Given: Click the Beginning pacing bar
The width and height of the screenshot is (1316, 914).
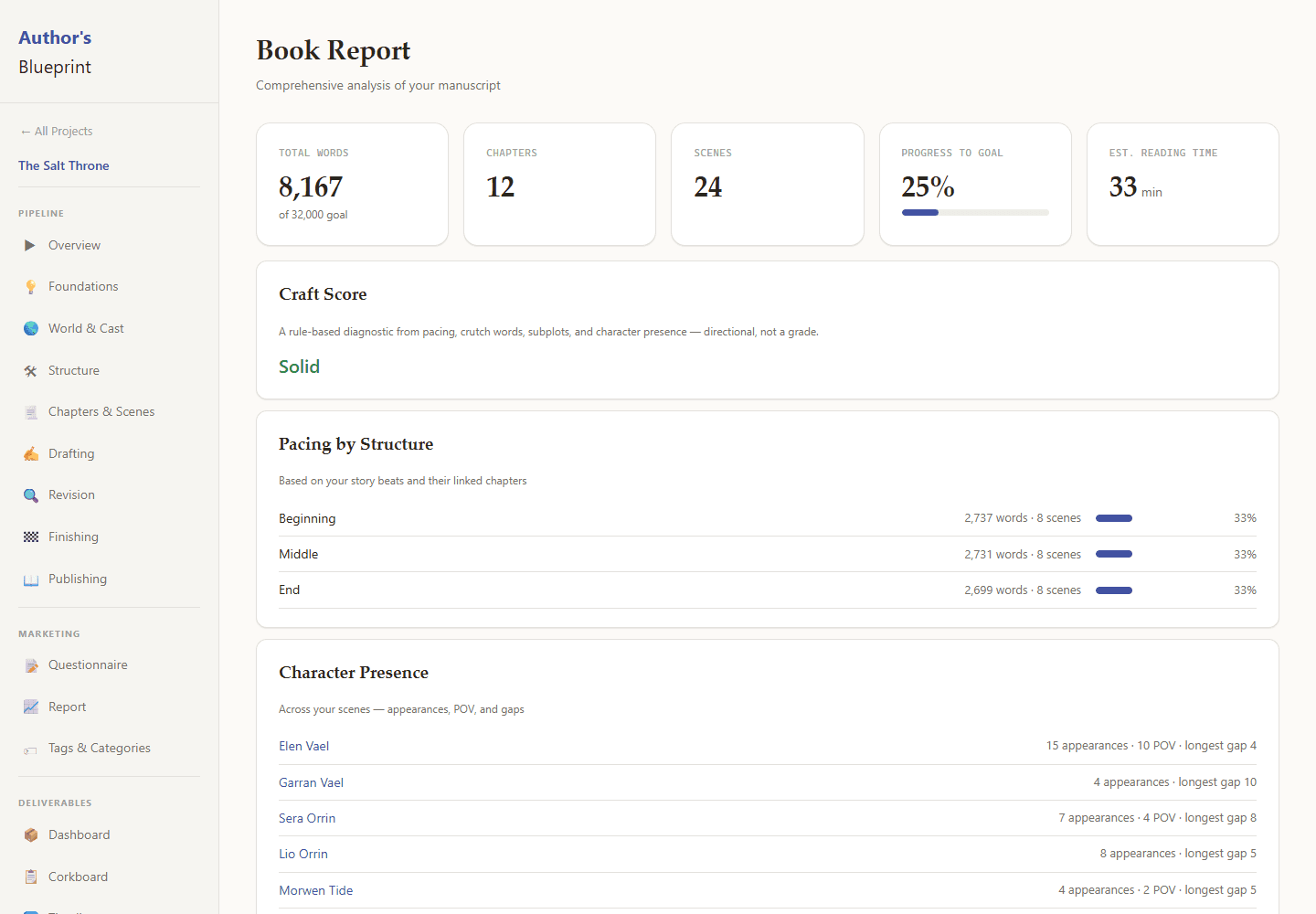Looking at the screenshot, I should [1114, 518].
